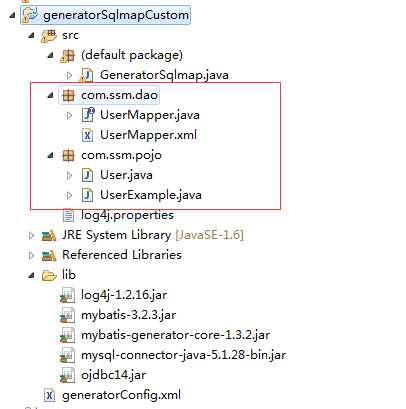Select the com.ssm.dao package label
Viewport: 406px width, 409px height.
point(119,95)
